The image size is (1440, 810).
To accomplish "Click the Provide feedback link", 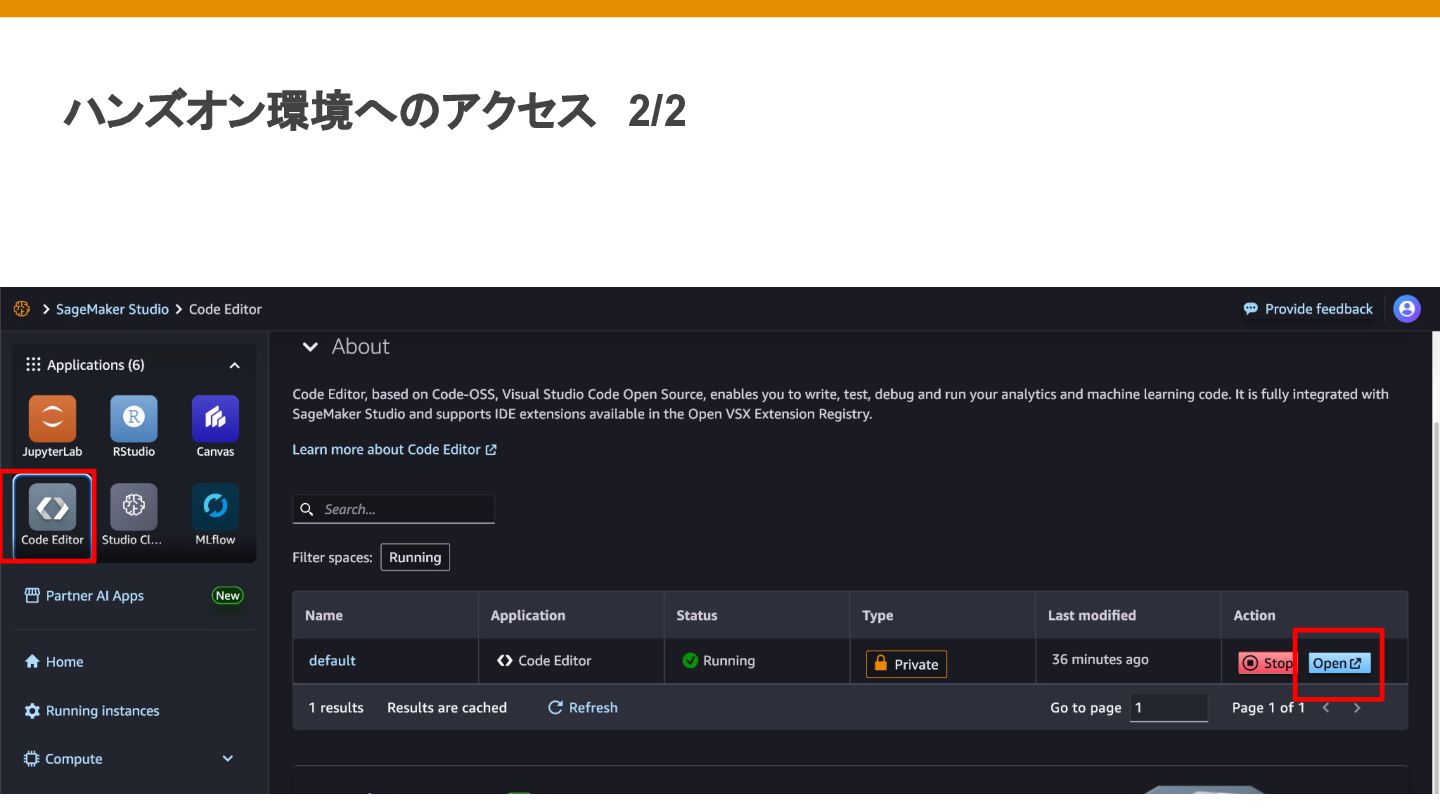I will pyautogui.click(x=1308, y=309).
